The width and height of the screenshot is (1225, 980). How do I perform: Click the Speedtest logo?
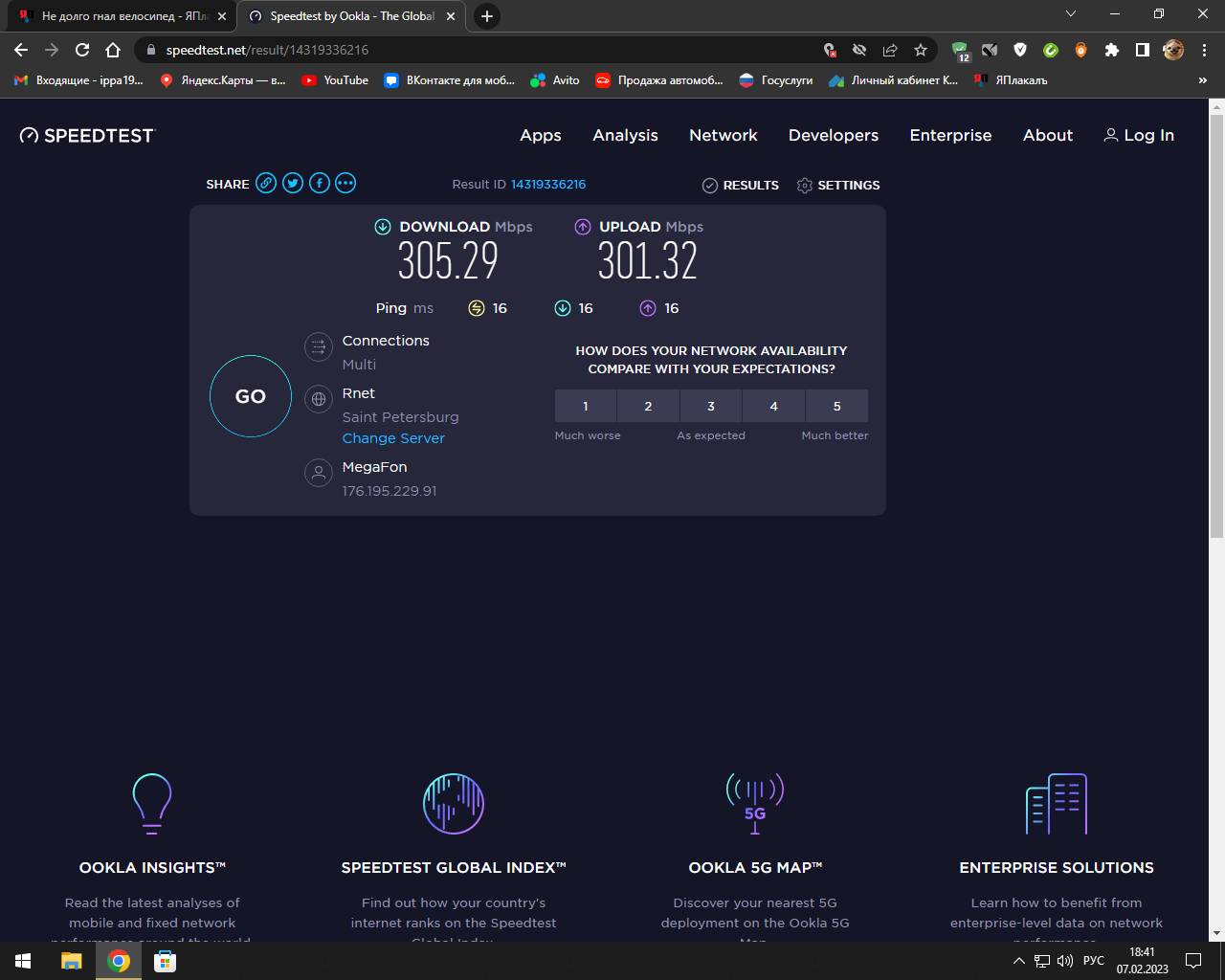(87, 136)
